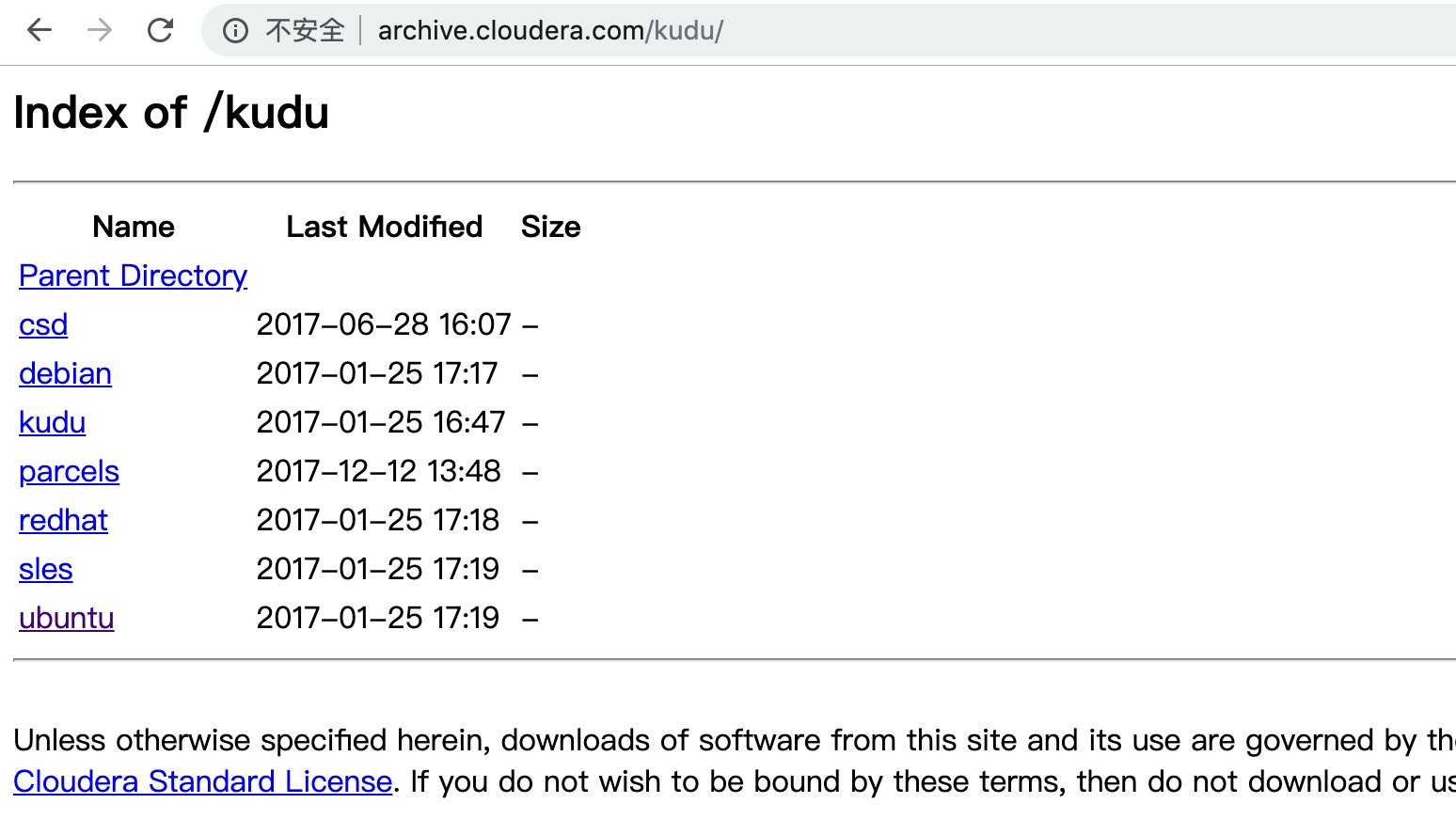This screenshot has height=835, width=1456.
Task: Select the date 2017-06-28 16:07
Action: 384,324
